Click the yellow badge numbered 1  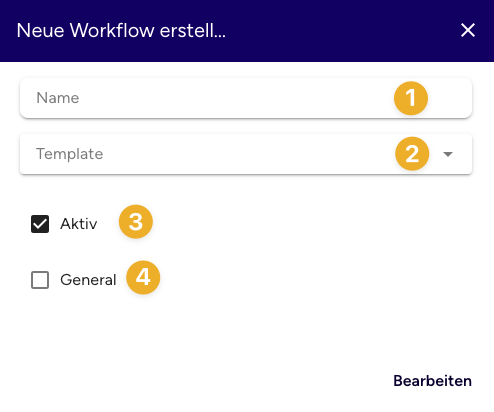[x=411, y=98]
